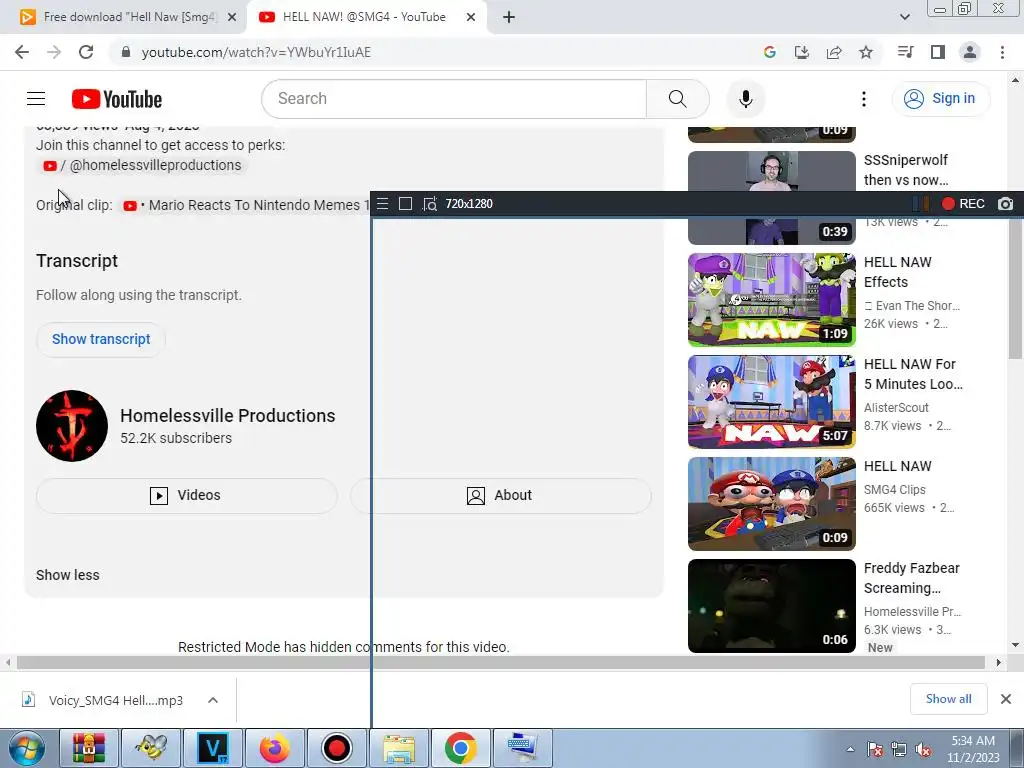The image size is (1024, 768).
Task: Click Show all downloads button
Action: (x=948, y=699)
